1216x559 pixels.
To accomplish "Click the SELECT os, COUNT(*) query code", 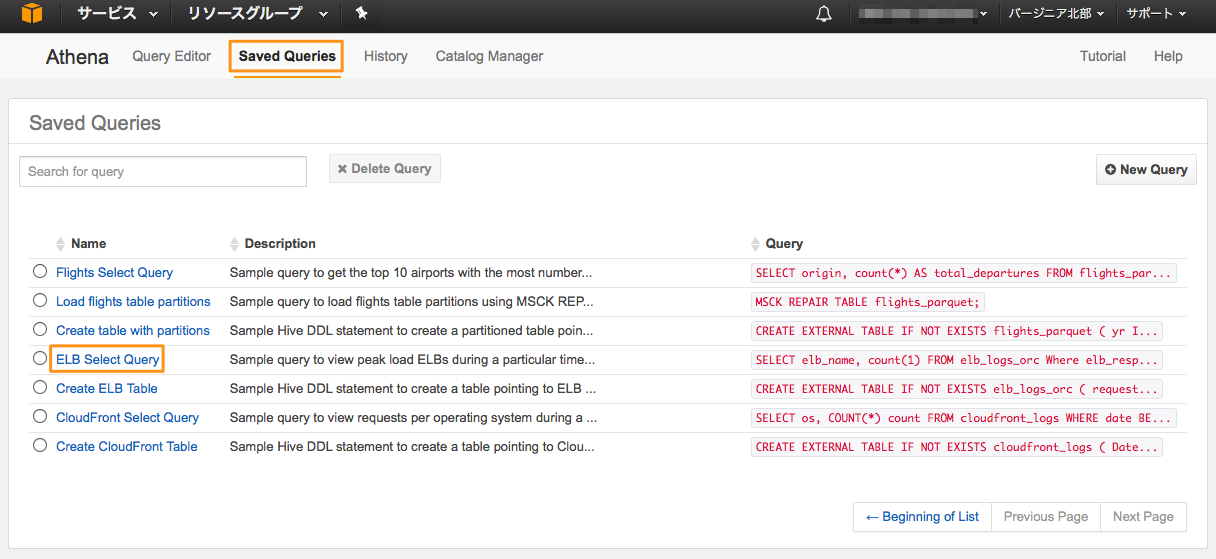I will (x=964, y=418).
